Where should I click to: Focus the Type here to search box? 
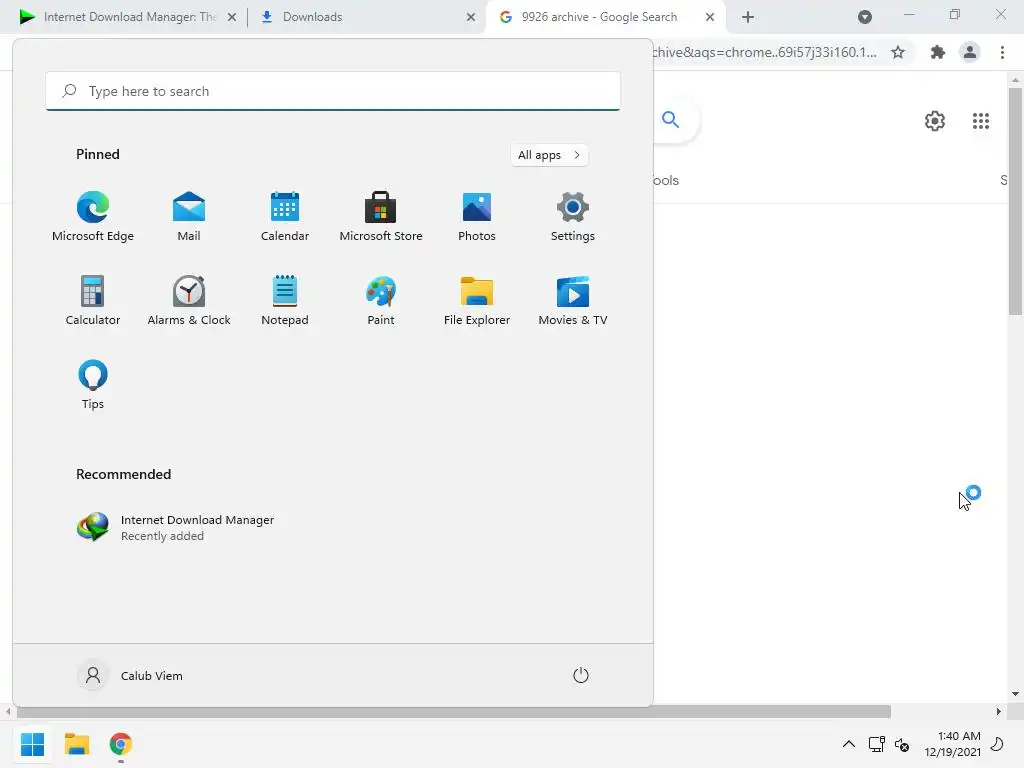tap(333, 91)
